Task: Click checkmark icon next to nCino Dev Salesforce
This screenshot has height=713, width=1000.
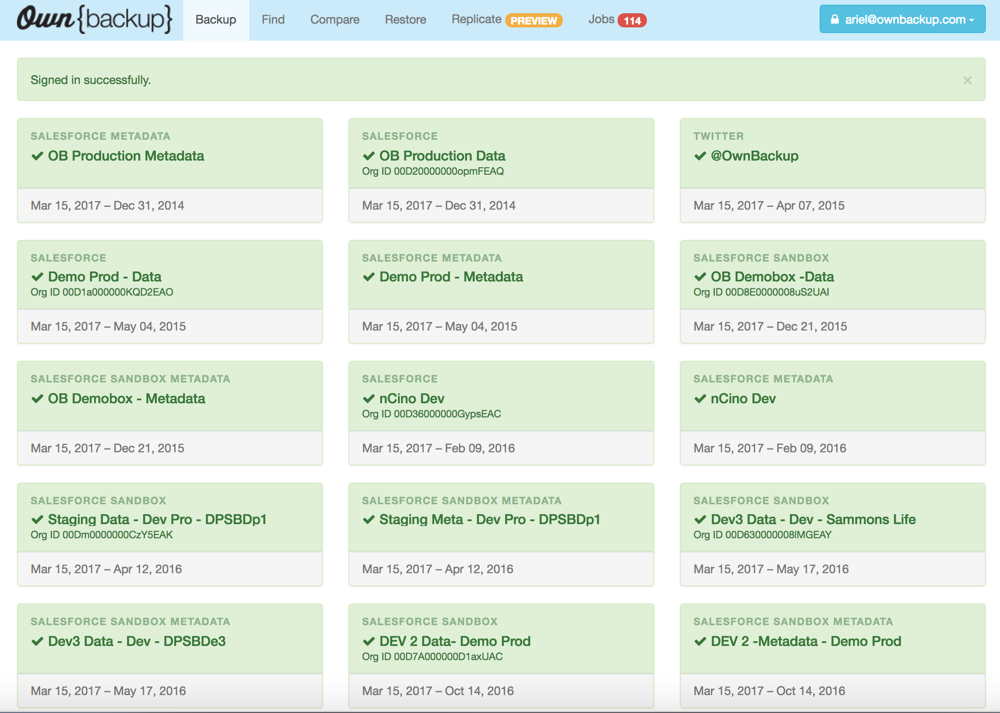Action: pyautogui.click(x=369, y=399)
